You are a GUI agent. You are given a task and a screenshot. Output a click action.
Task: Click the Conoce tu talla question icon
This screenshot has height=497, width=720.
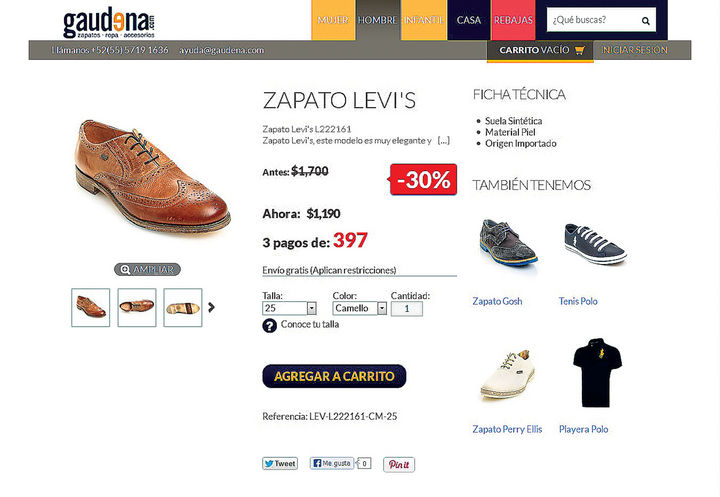click(270, 325)
